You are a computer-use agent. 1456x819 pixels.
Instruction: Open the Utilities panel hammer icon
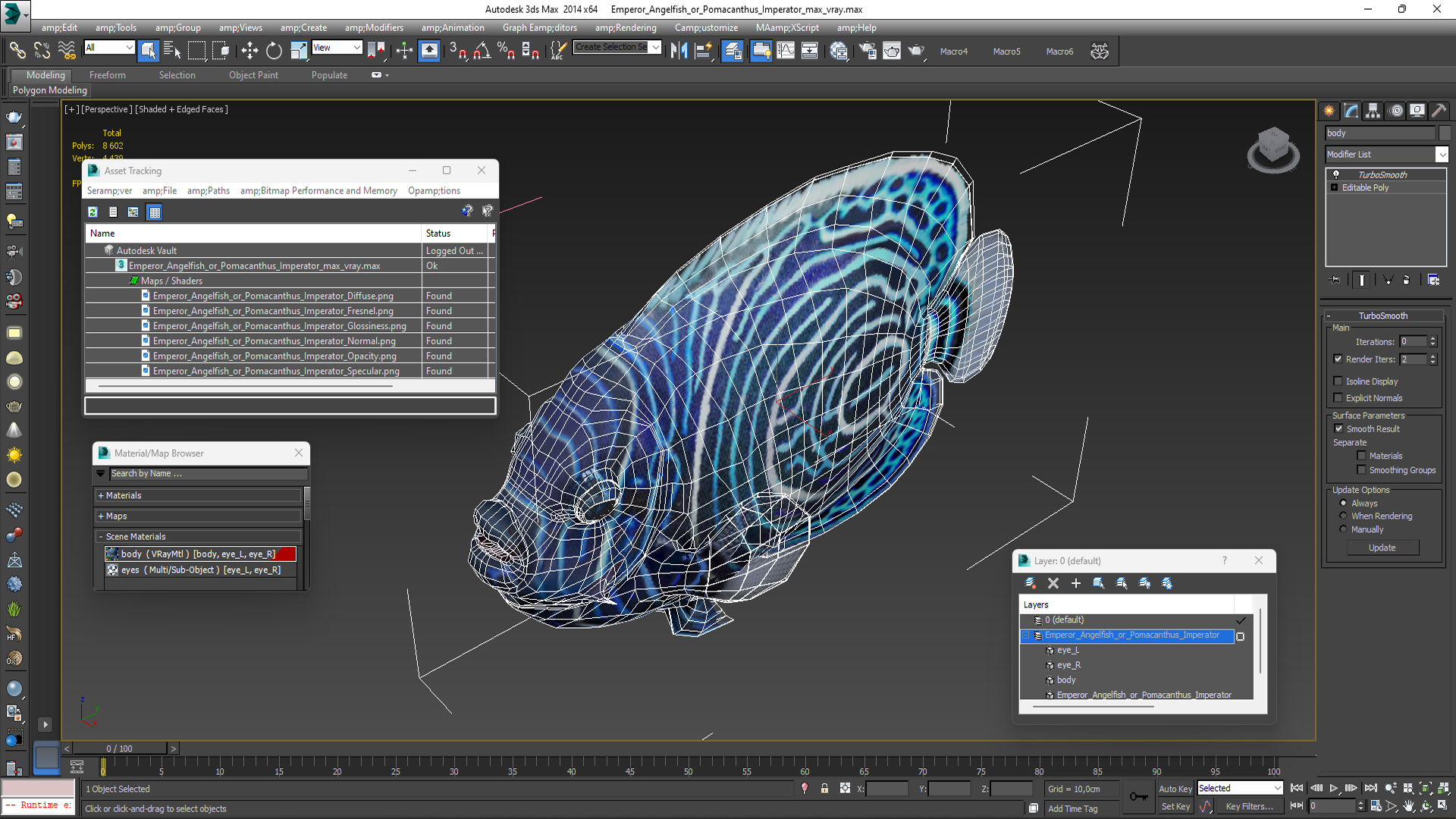click(1439, 111)
